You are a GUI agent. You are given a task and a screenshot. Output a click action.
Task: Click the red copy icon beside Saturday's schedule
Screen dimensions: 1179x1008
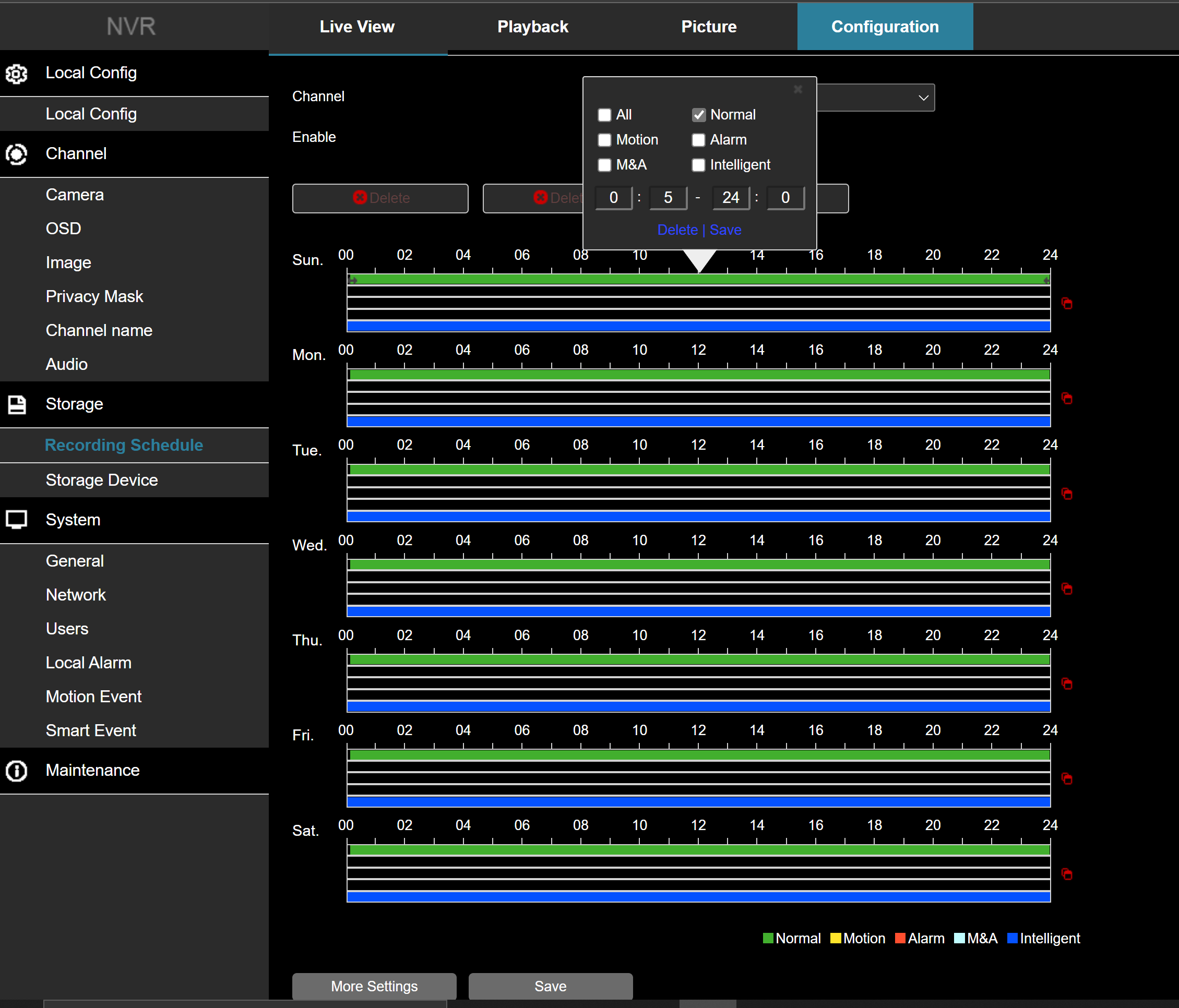tap(1067, 874)
